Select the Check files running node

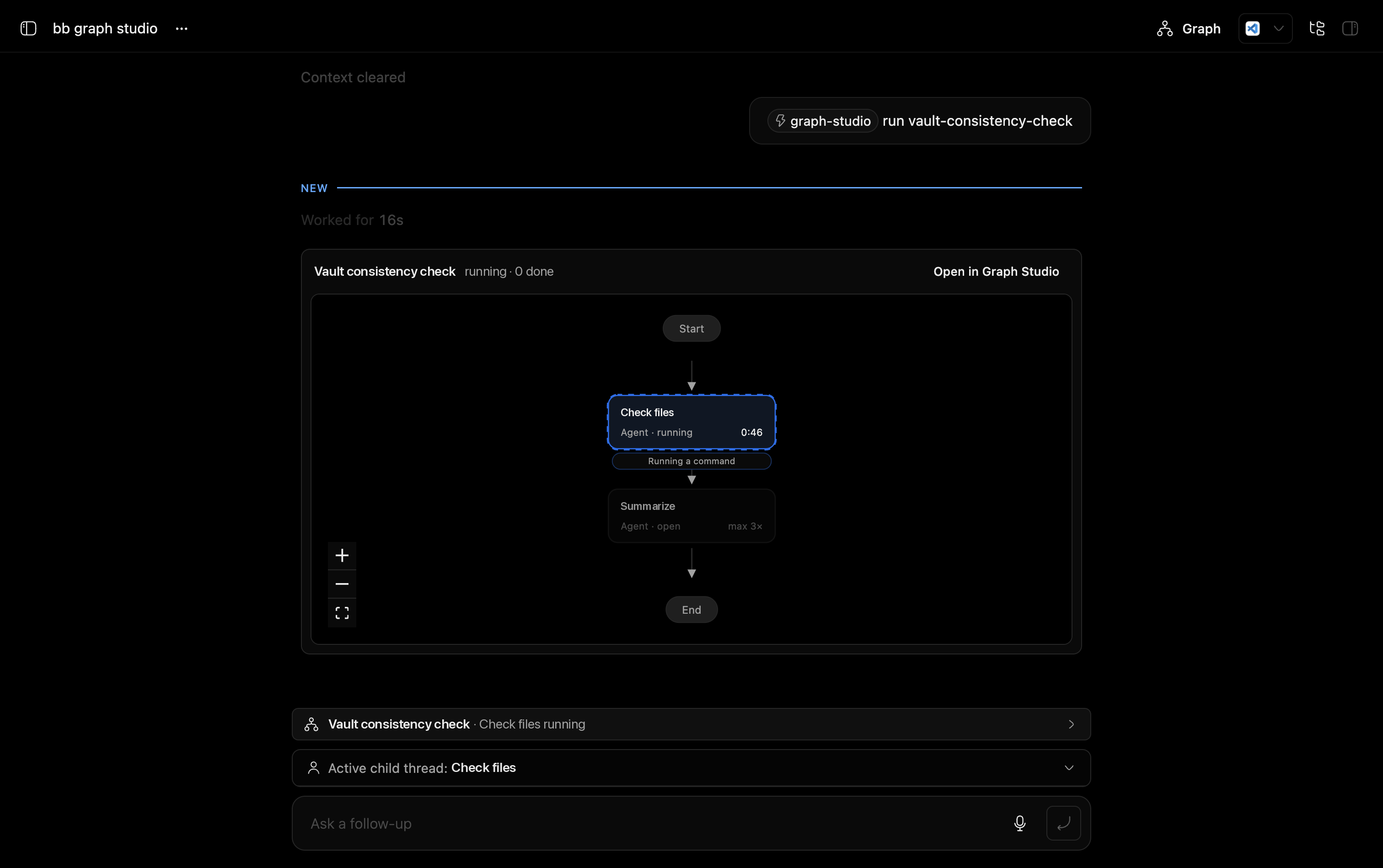point(691,422)
